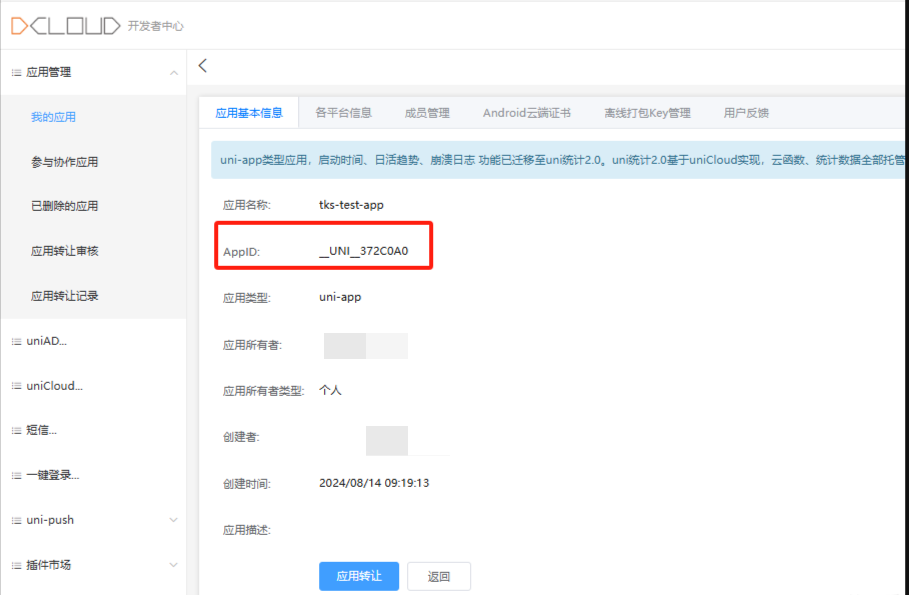
Task: Click the 应用所有者 label
Action: click(x=253, y=346)
